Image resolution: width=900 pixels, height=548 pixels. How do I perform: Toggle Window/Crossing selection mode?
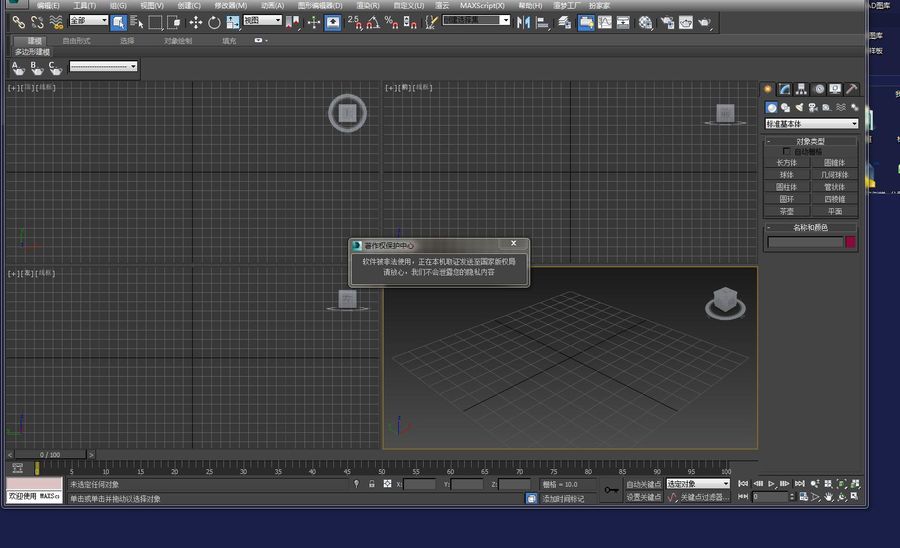coord(173,22)
